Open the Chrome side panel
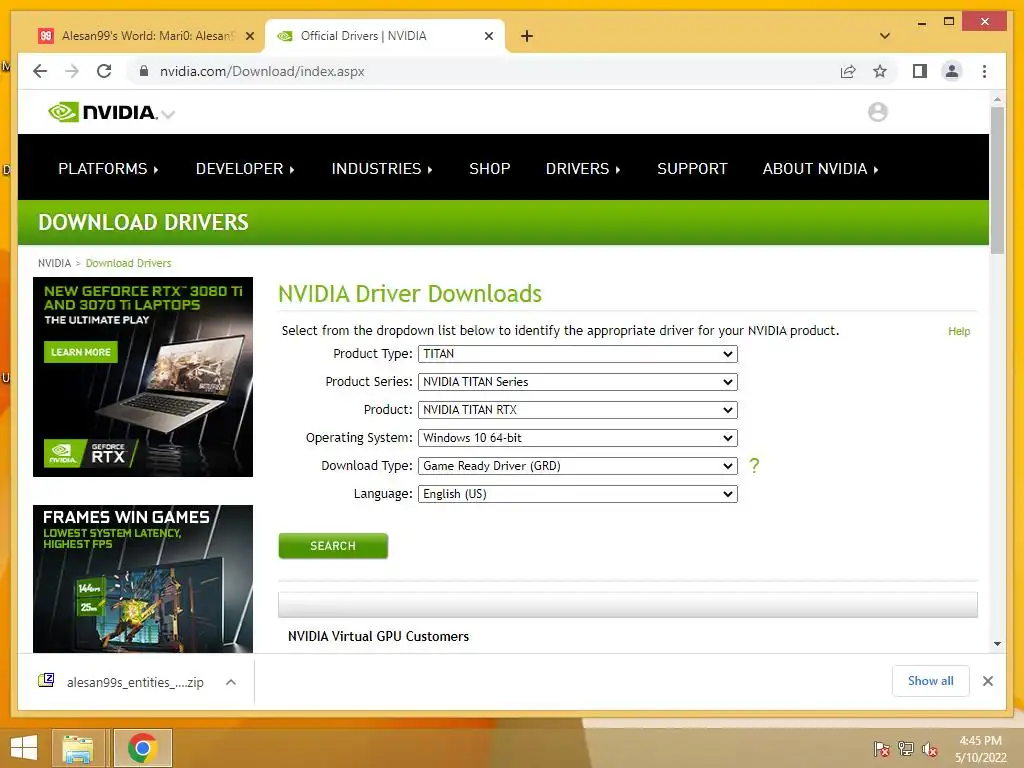The height and width of the screenshot is (768, 1024). pos(920,71)
